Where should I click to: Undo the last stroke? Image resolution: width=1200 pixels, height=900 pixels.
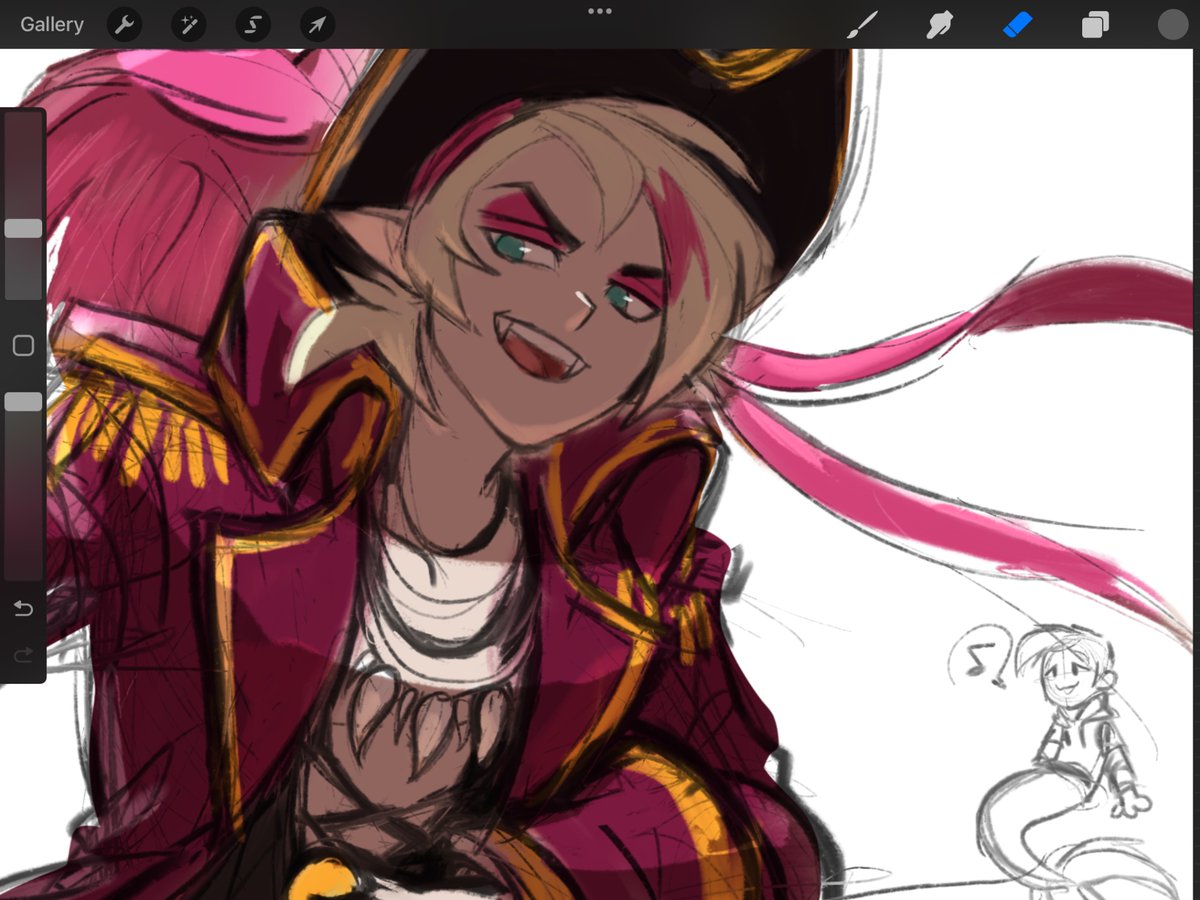[23, 608]
